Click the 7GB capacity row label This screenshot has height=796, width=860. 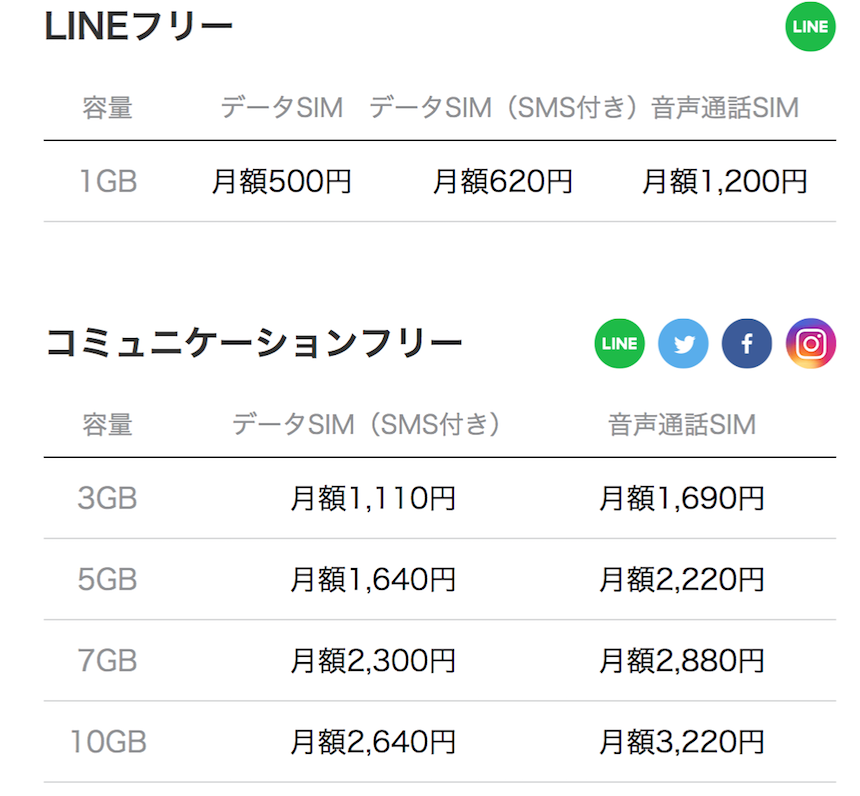(108, 660)
